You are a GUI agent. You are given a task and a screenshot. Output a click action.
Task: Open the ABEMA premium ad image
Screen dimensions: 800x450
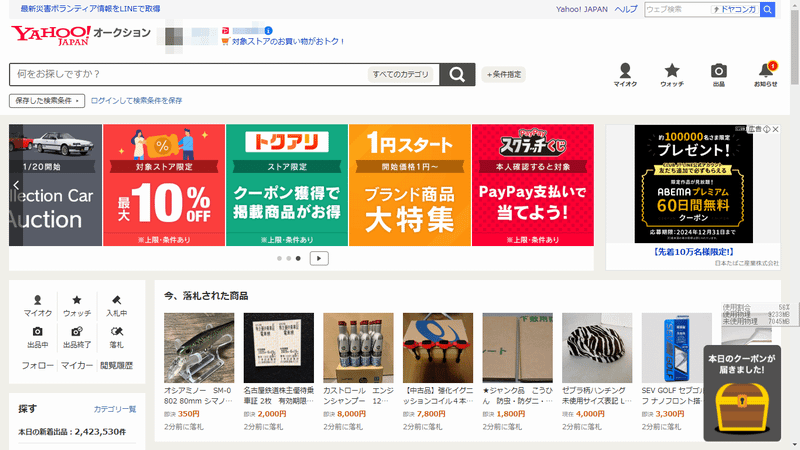pos(693,184)
